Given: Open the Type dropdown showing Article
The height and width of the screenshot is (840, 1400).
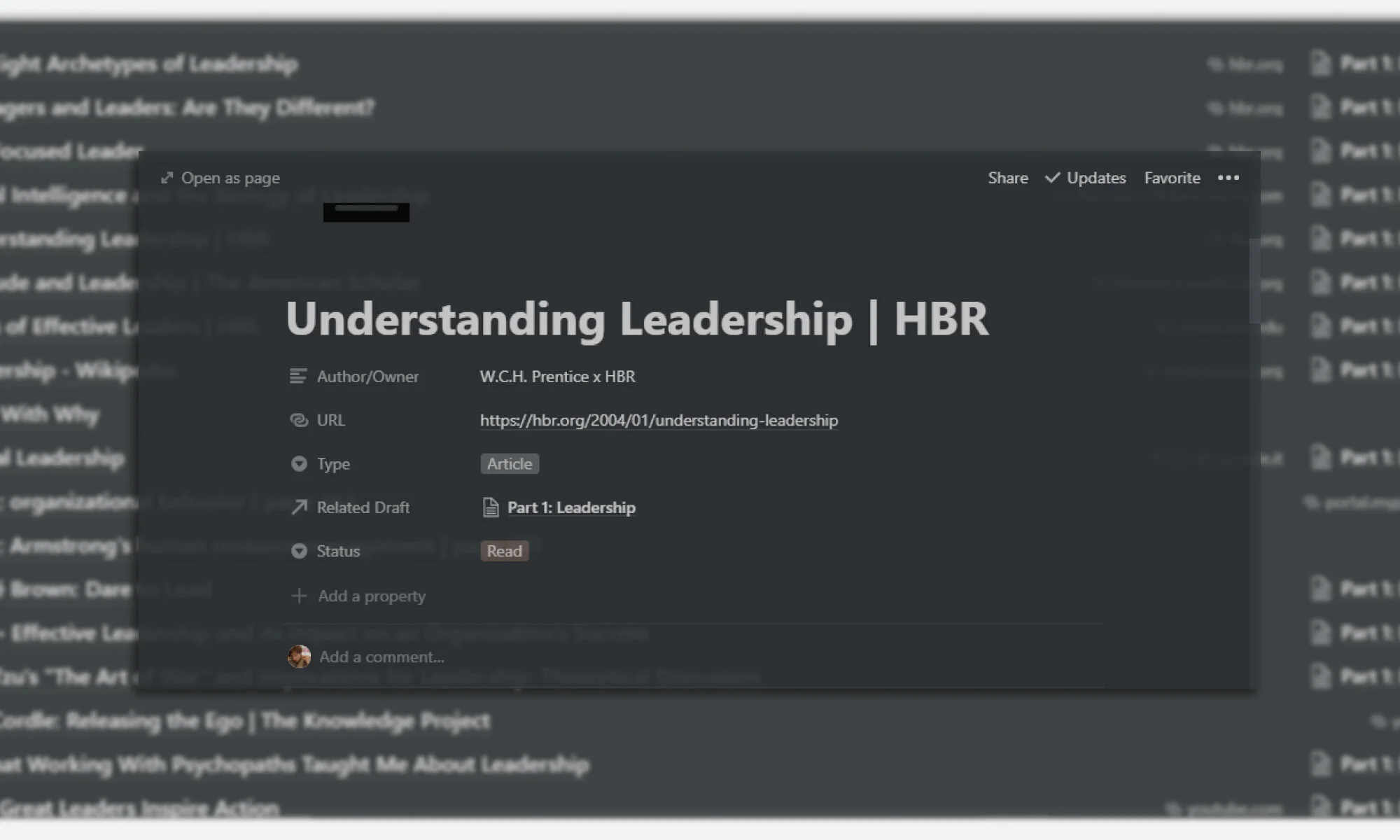Looking at the screenshot, I should pos(510,464).
